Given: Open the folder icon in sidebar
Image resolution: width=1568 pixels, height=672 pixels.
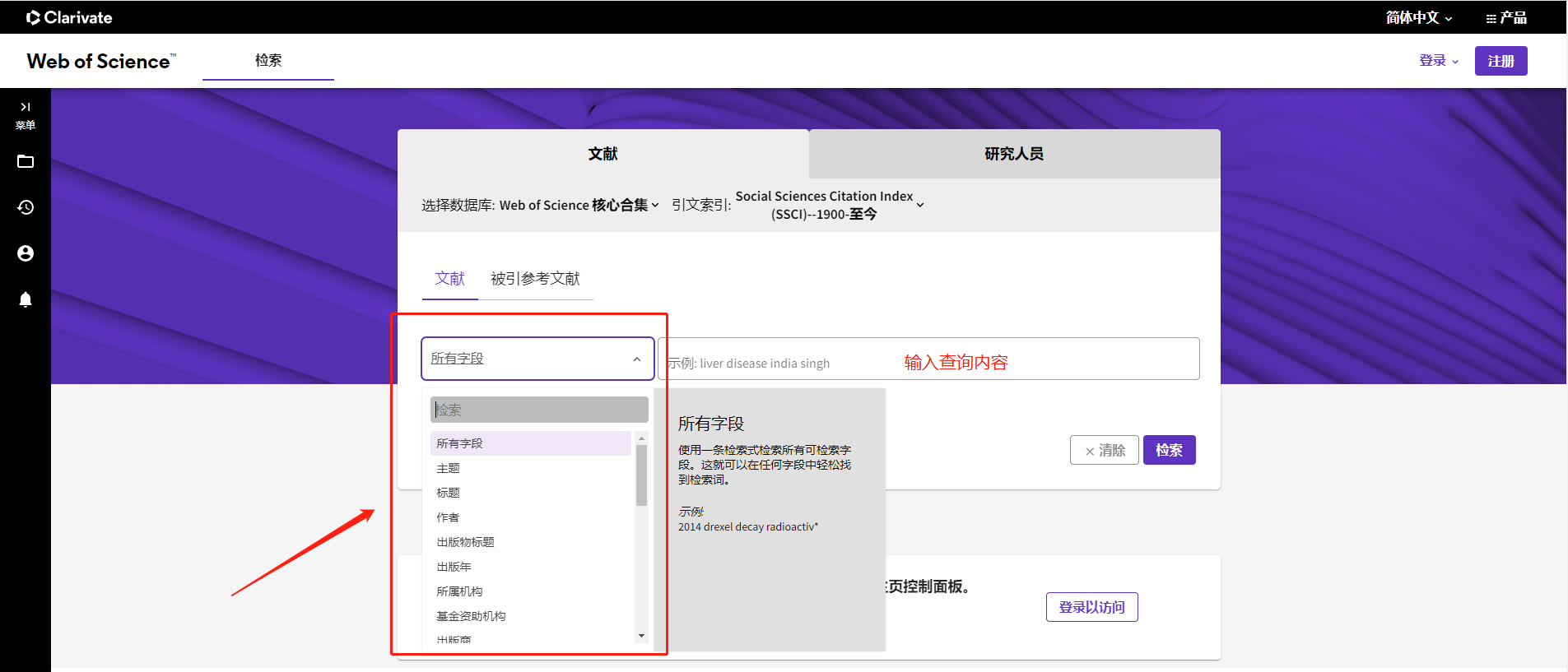Looking at the screenshot, I should (x=26, y=161).
